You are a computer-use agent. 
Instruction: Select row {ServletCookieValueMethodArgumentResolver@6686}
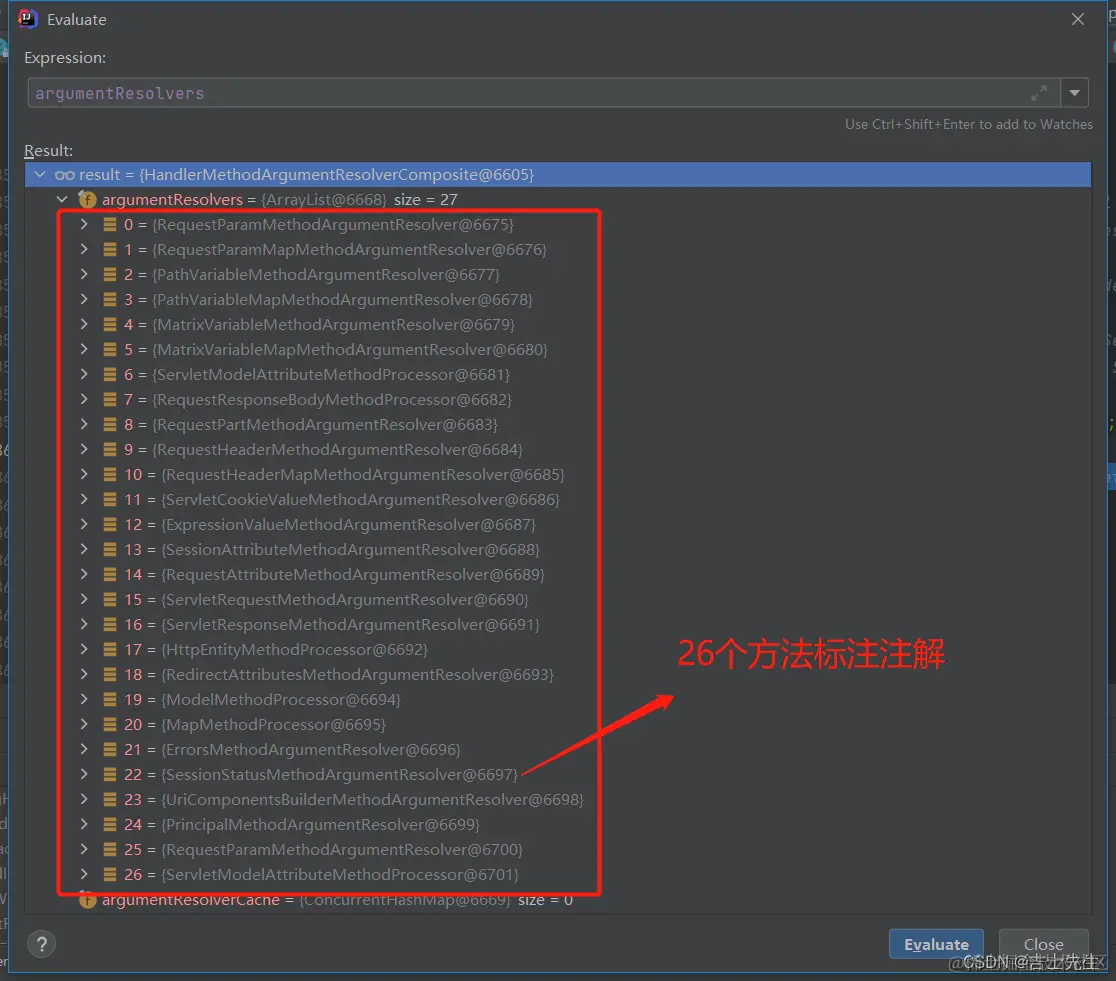(x=558, y=499)
